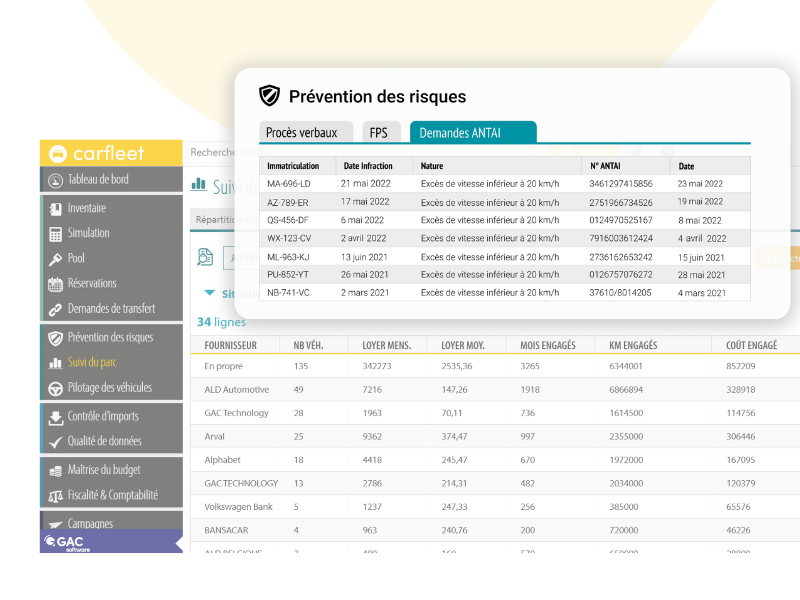Click the Fiscalité & Comptabilité scales icon
The height and width of the screenshot is (600, 800).
pyautogui.click(x=55, y=496)
